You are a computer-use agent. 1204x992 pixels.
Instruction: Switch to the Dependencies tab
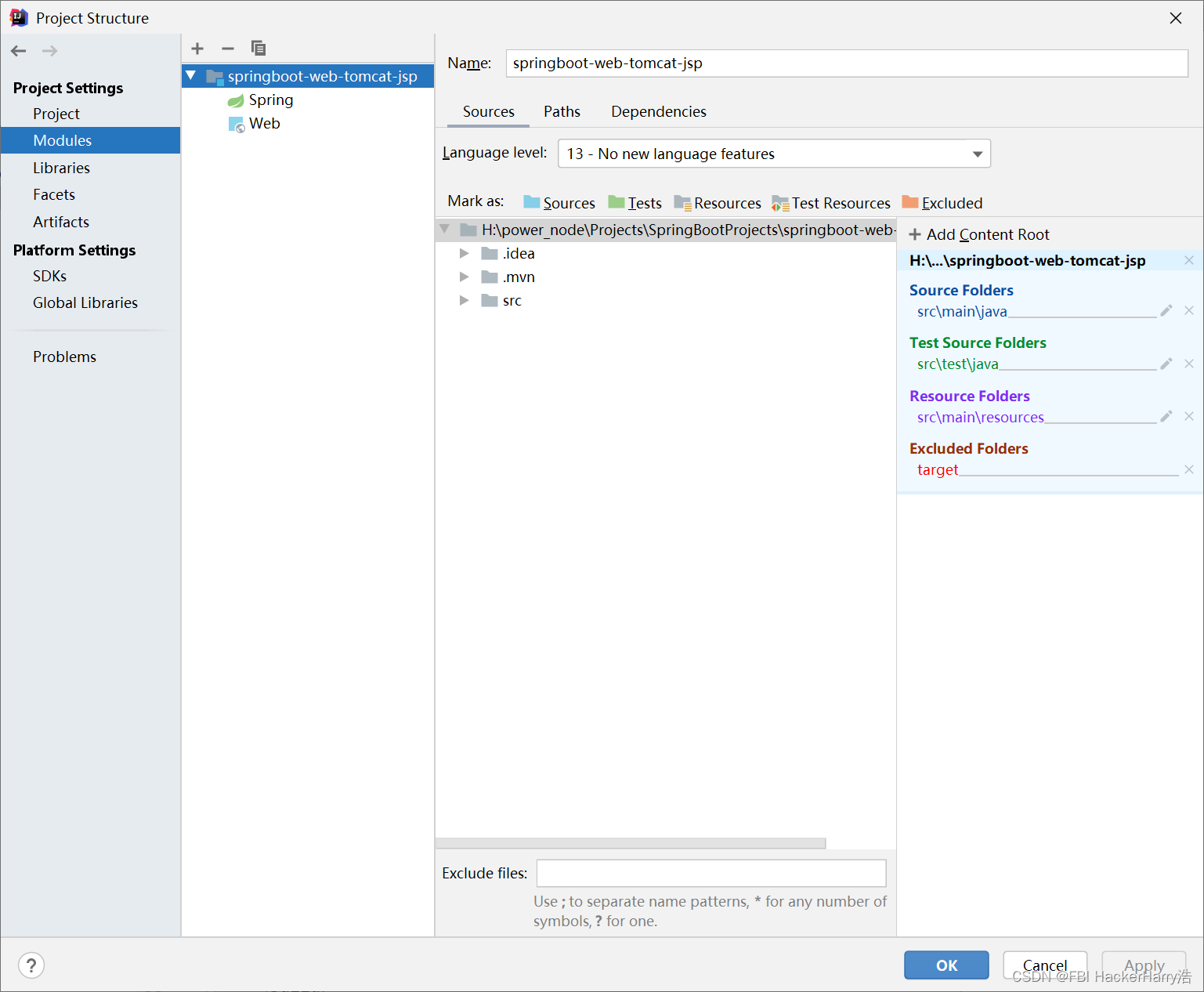[659, 111]
